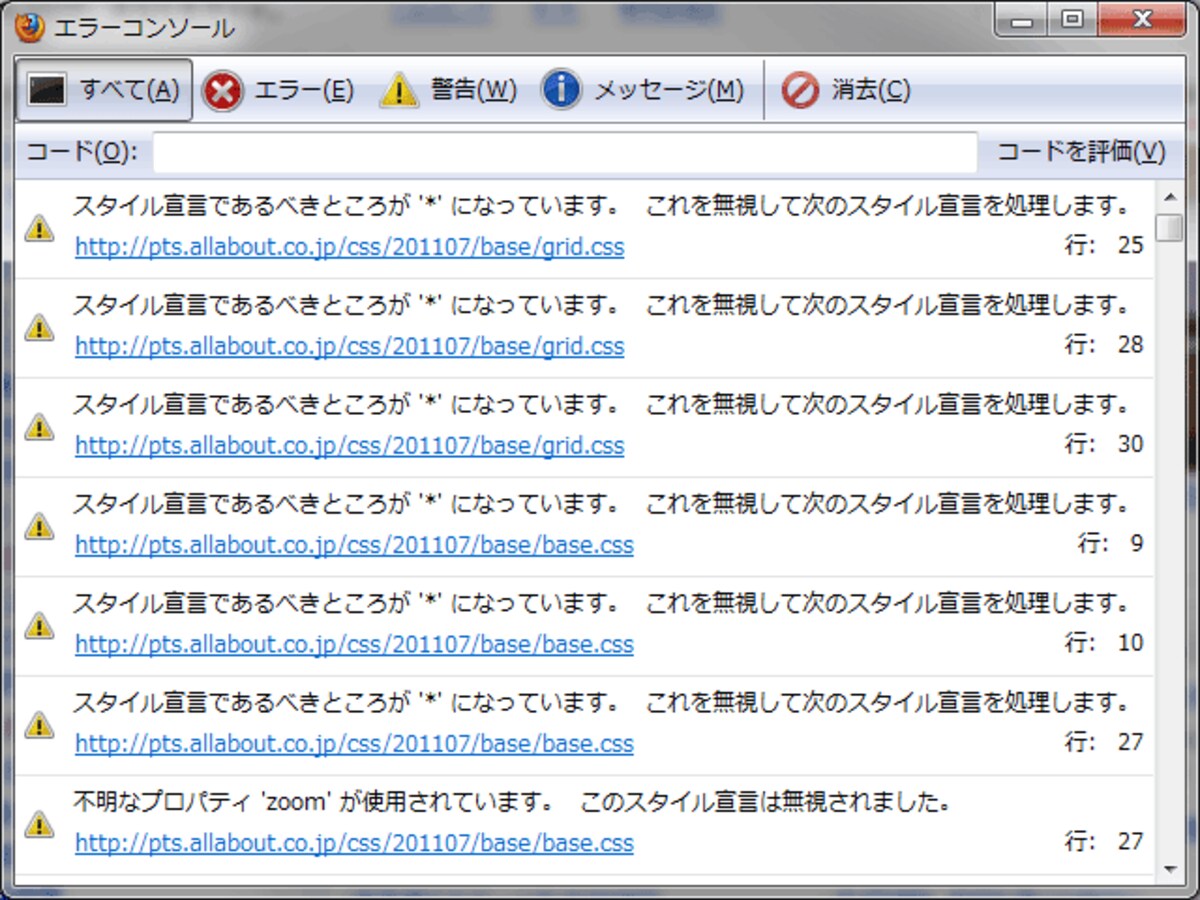Image resolution: width=1200 pixels, height=900 pixels.
Task: Filter by 警告(W) warnings only
Action: pyautogui.click(x=448, y=91)
